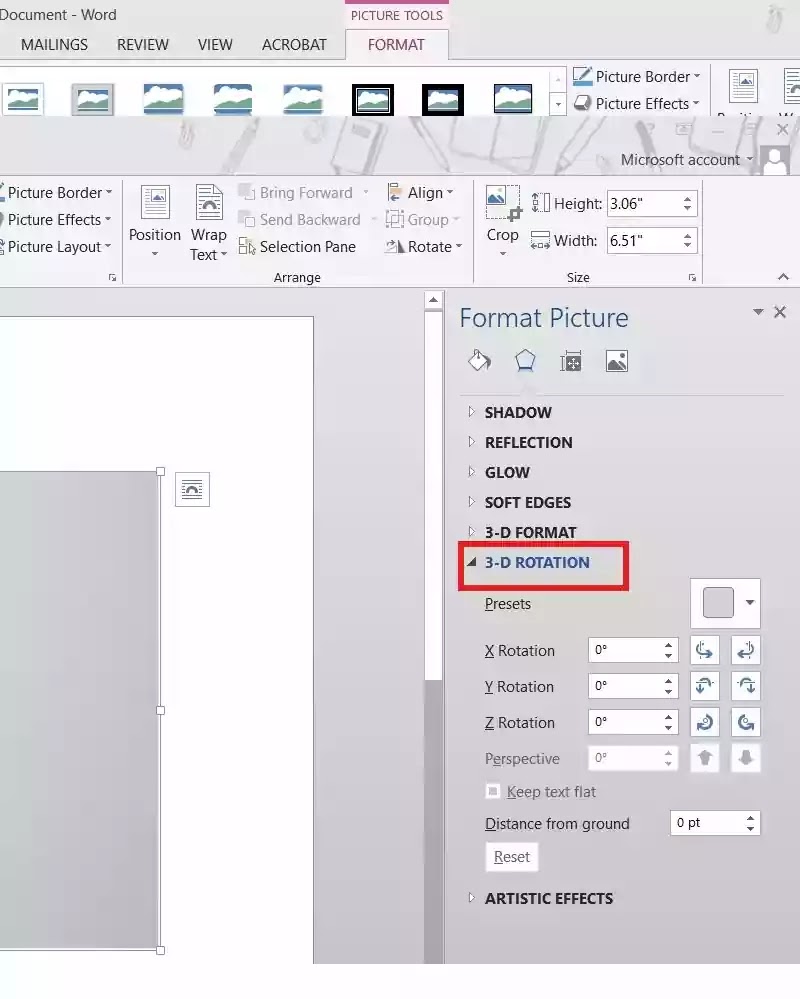Switch to the Review tab
The width and height of the screenshot is (800, 999).
[143, 45]
